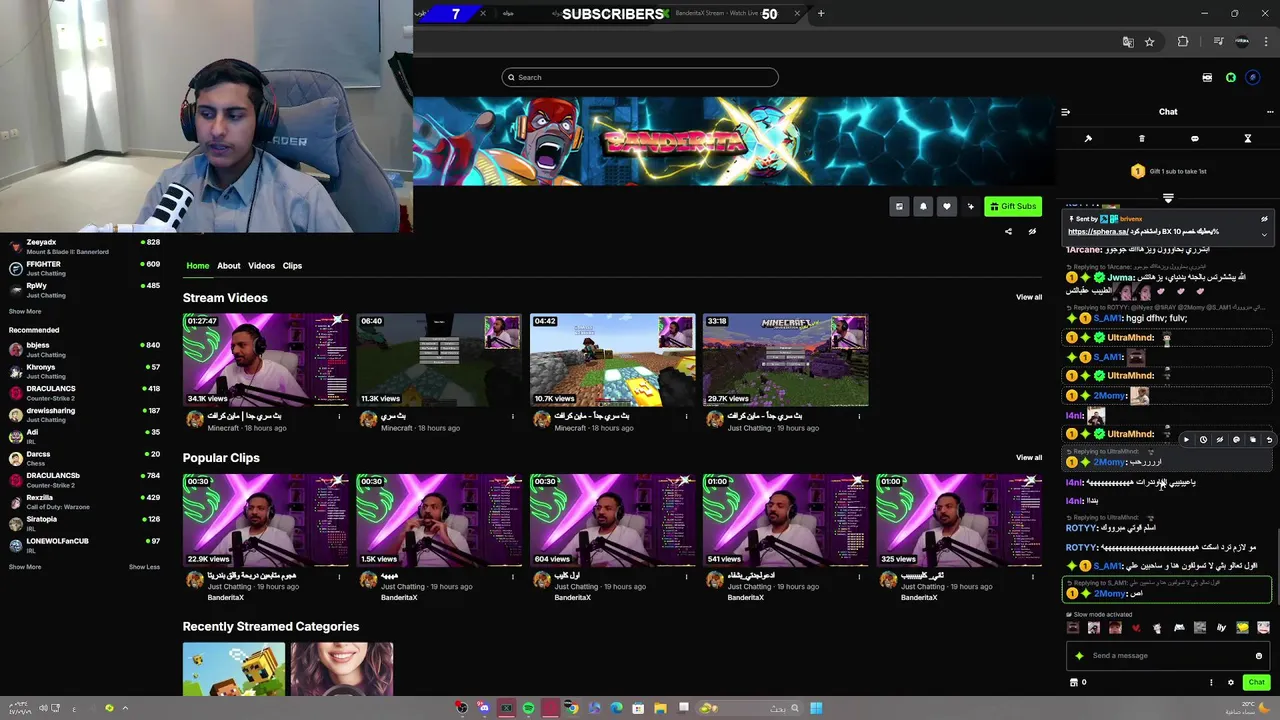The height and width of the screenshot is (720, 1280).
Task: Click the bell notifications button below banner
Action: 923,206
